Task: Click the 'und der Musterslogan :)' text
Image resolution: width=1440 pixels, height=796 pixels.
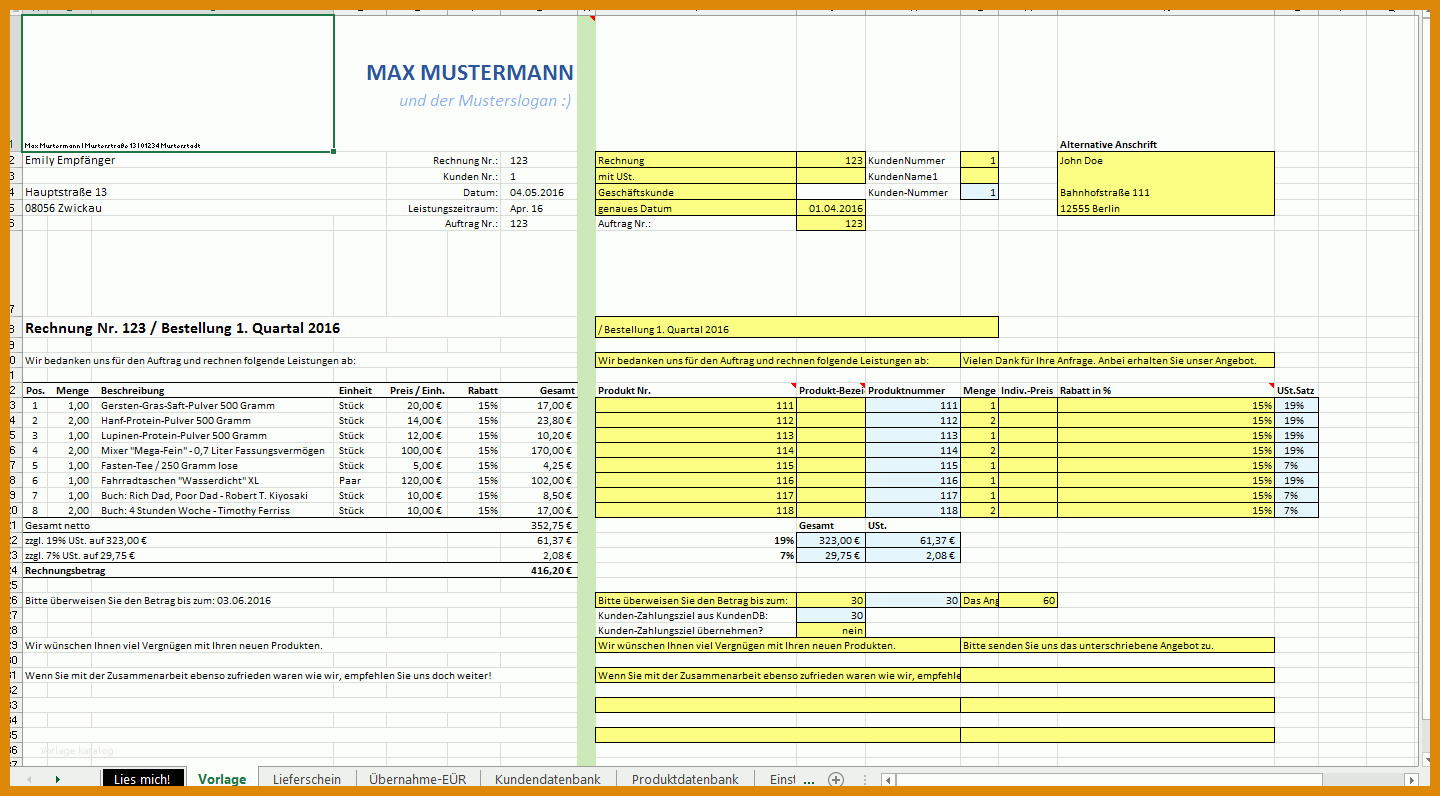Action: click(x=485, y=100)
